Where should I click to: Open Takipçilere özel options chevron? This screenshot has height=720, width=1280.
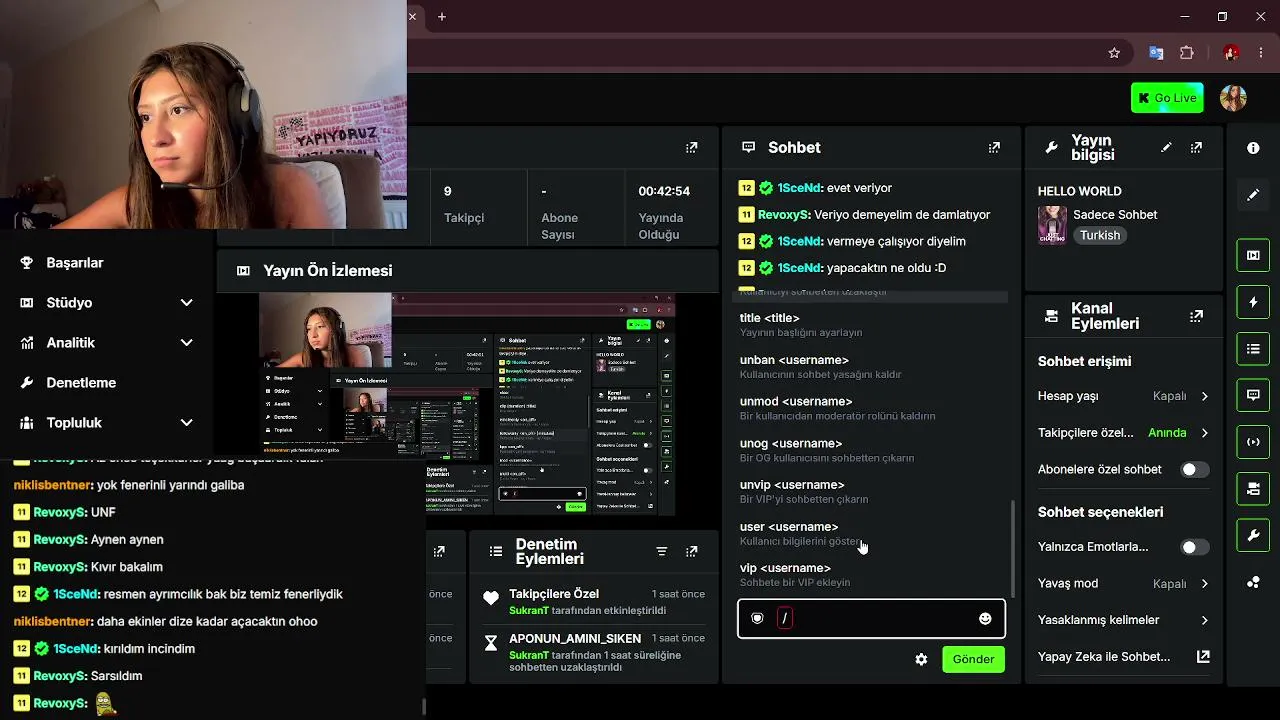tap(1204, 433)
